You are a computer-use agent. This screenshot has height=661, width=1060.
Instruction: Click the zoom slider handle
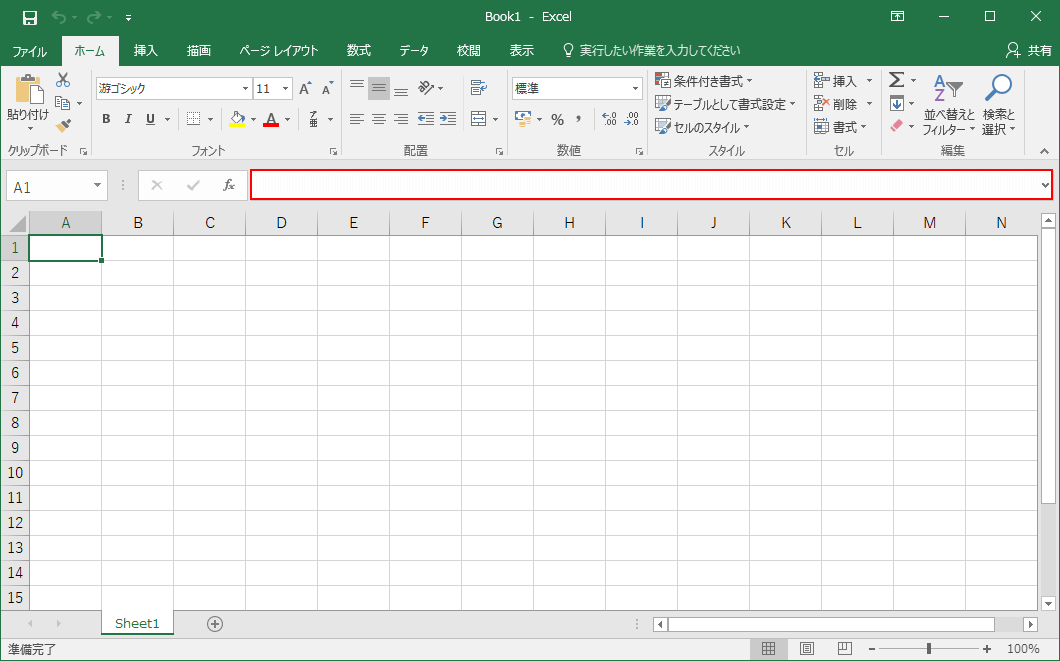tap(929, 649)
